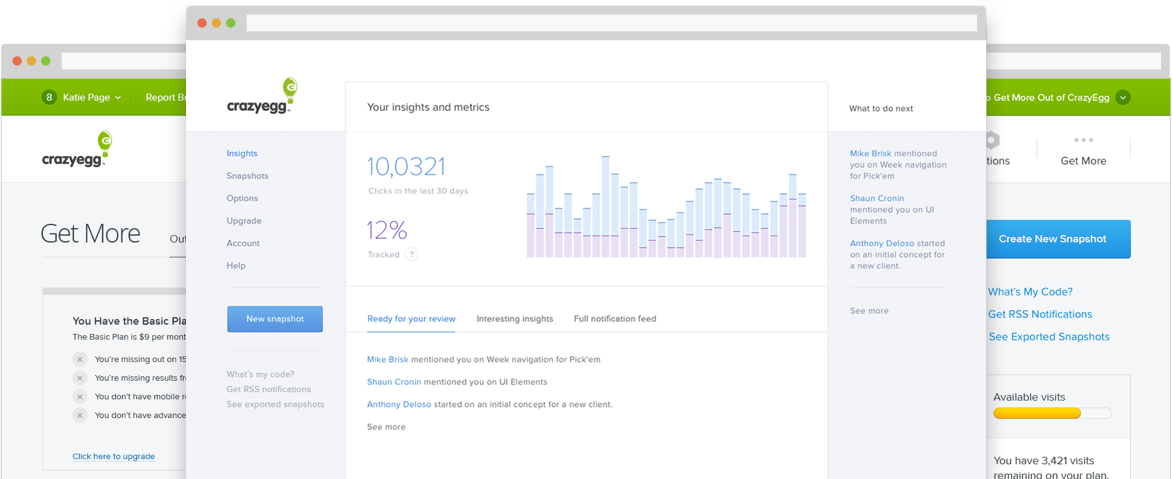
Task: Open Account in the sidebar
Action: [x=243, y=243]
